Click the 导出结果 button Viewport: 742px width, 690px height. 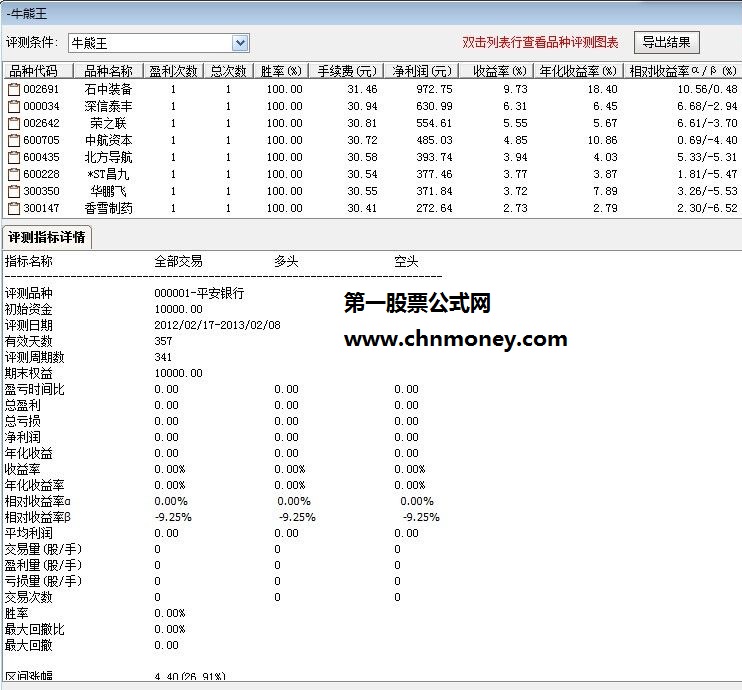666,43
